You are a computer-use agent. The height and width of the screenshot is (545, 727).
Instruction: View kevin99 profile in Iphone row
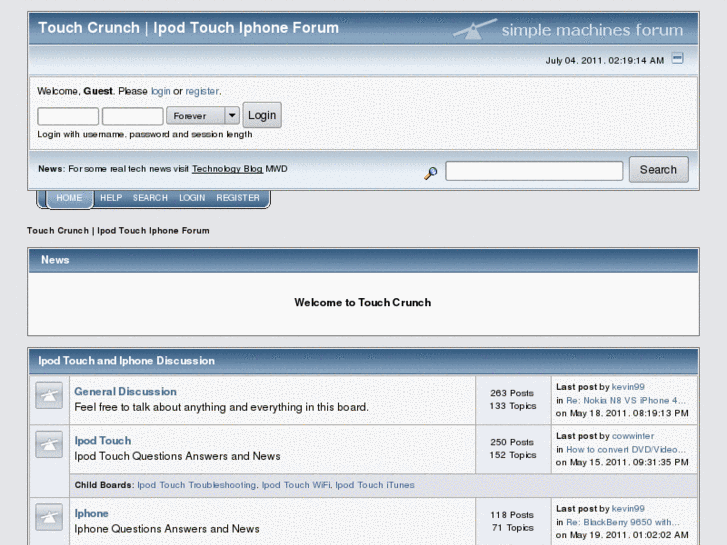(628, 509)
